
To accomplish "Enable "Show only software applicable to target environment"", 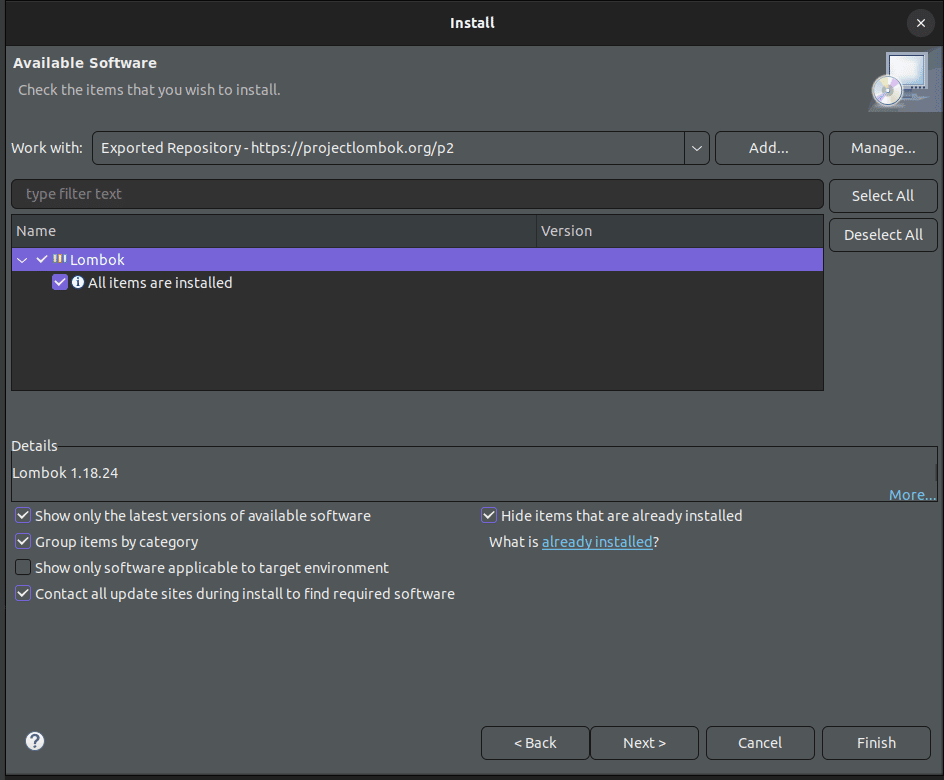I will click(22, 567).
